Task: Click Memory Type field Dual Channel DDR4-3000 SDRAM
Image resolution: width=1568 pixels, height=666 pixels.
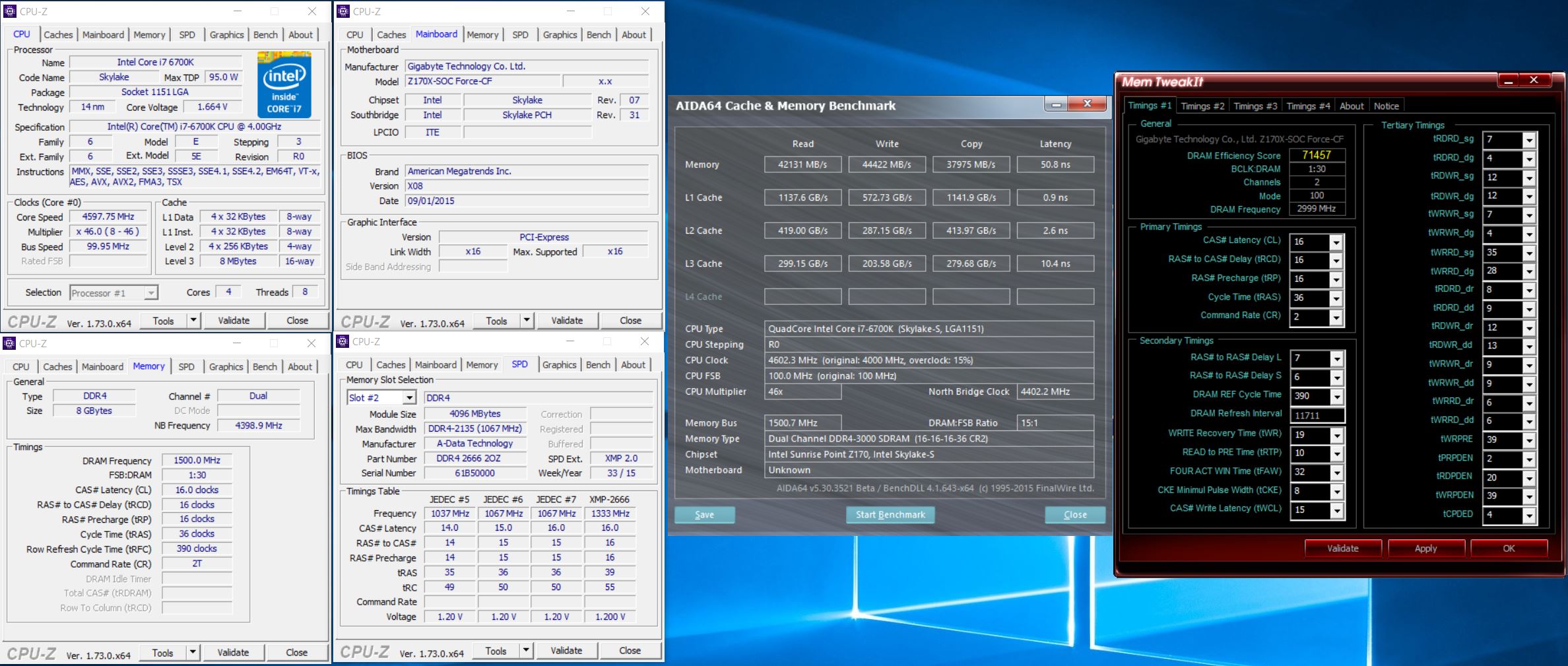Action: tap(929, 438)
